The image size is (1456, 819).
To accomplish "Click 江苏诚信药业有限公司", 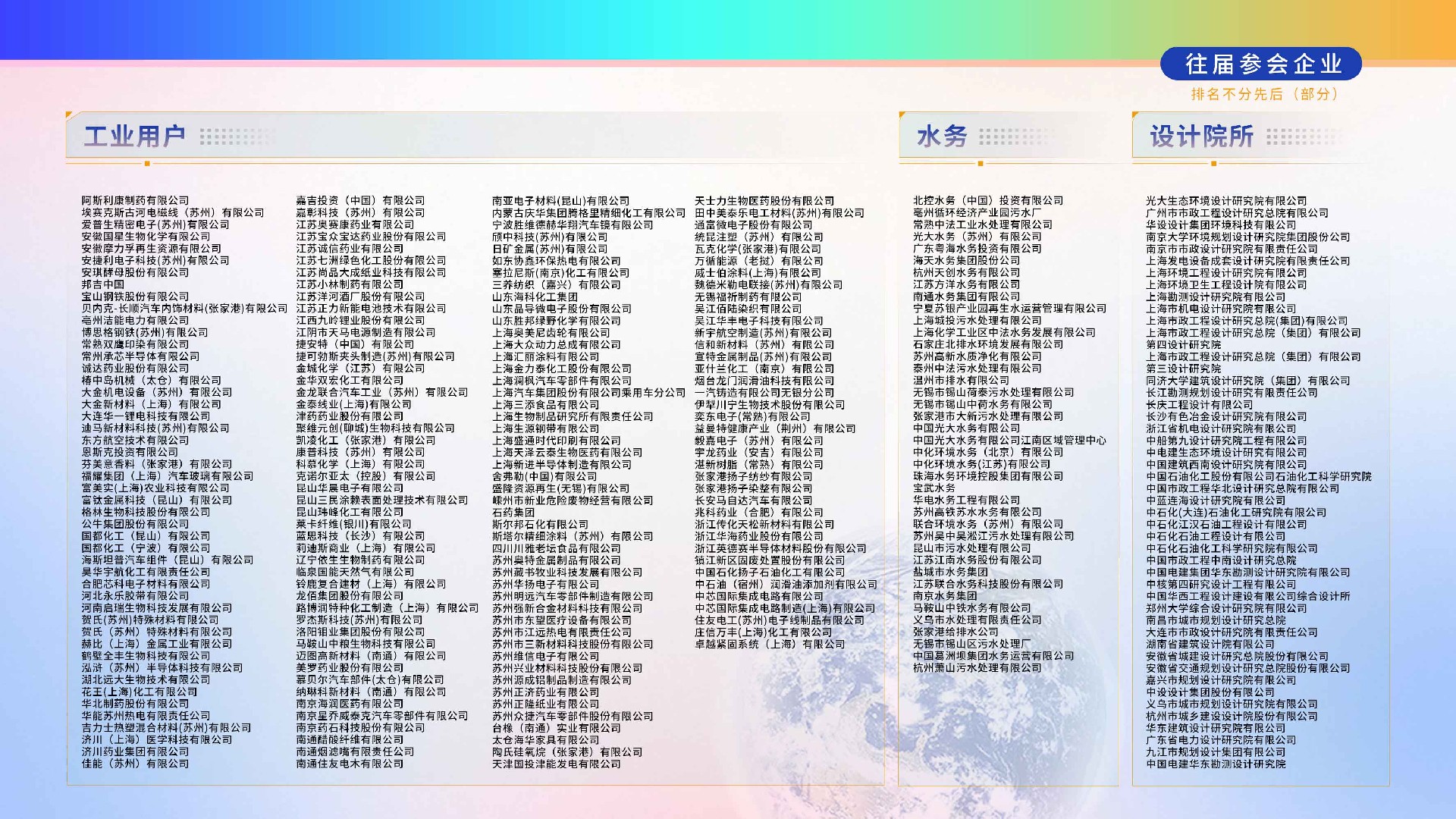I will 350,249.
